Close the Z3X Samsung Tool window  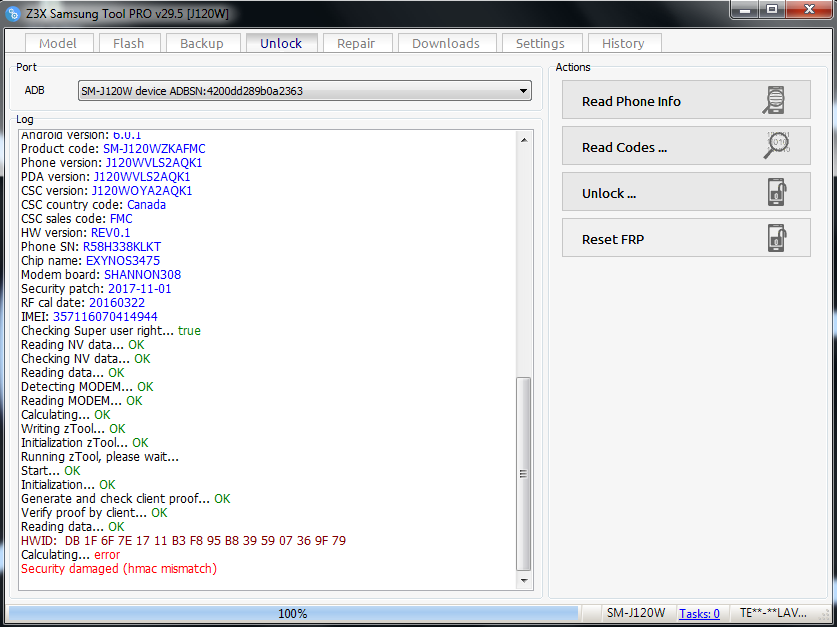(x=809, y=10)
